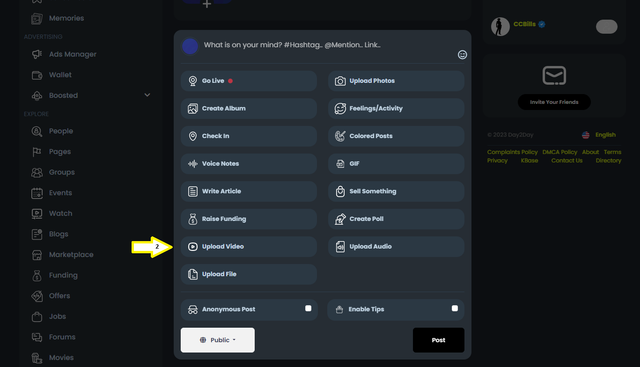640x367 pixels.
Task: Open the DMCA Policy link
Action: pos(560,152)
